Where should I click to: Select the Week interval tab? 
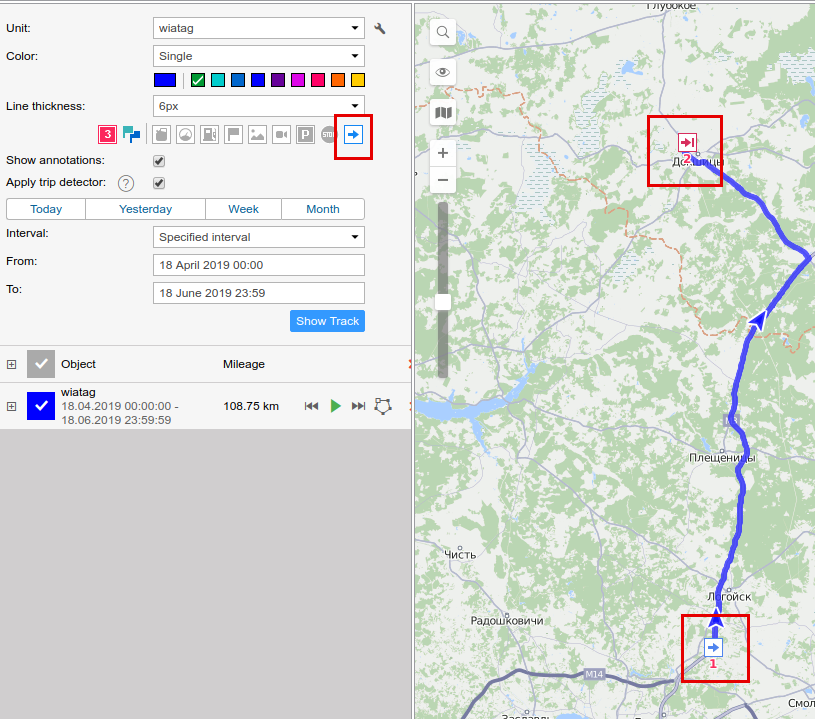243,209
